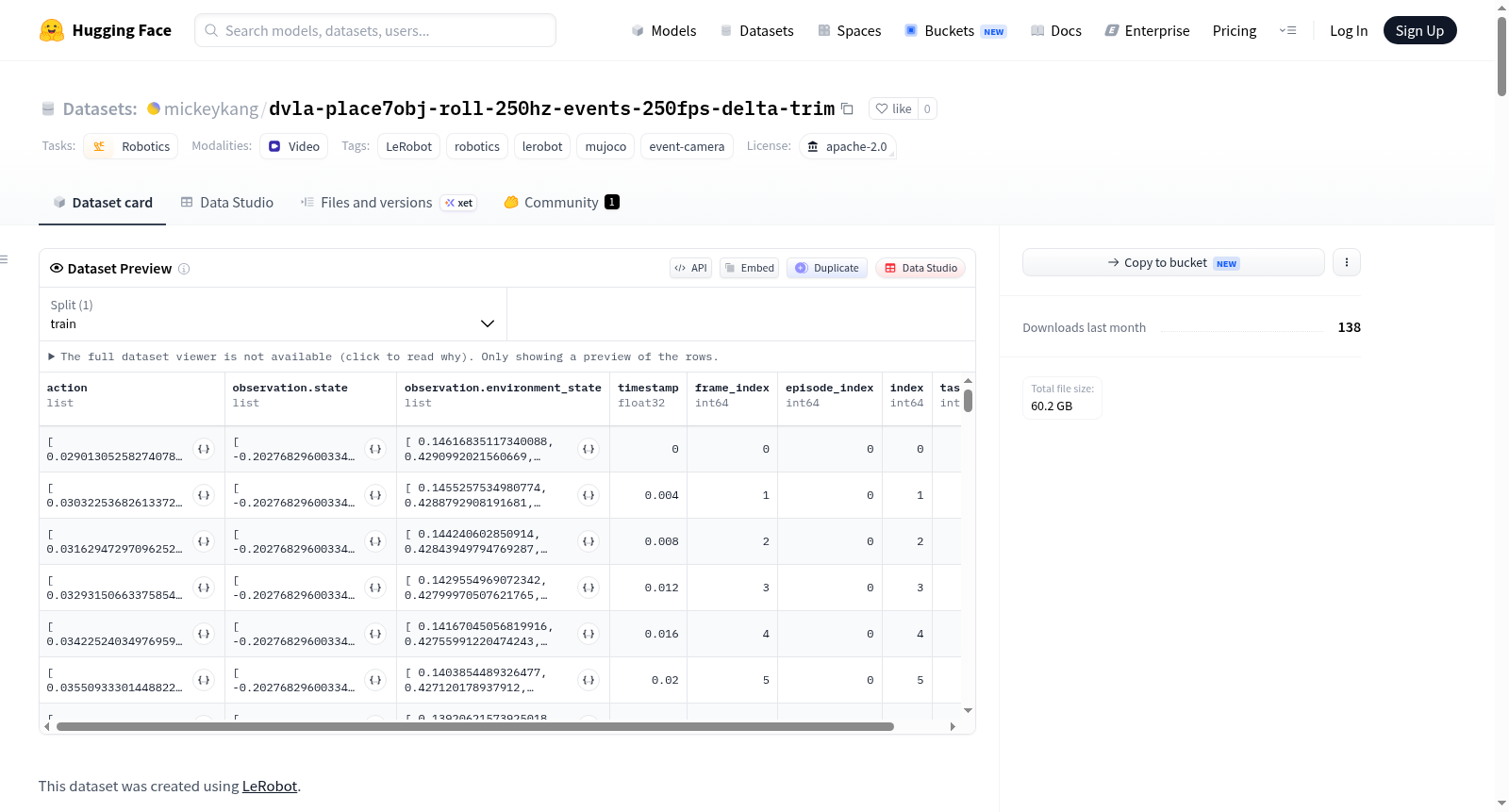The height and width of the screenshot is (812, 1509).
Task: Open the Split train dropdown
Action: click(x=273, y=314)
